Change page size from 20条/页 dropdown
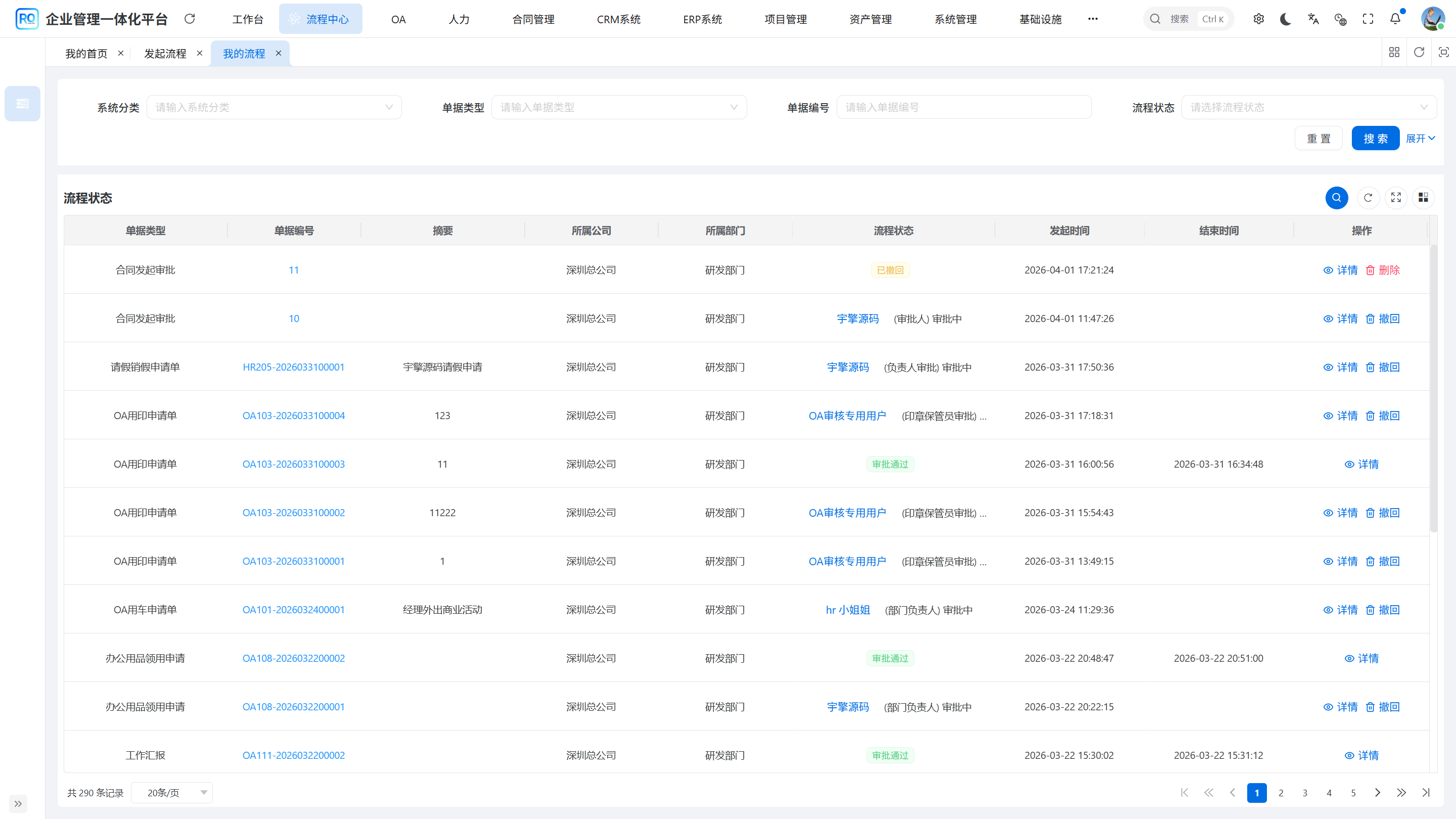This screenshot has height=819, width=1456. 172,792
